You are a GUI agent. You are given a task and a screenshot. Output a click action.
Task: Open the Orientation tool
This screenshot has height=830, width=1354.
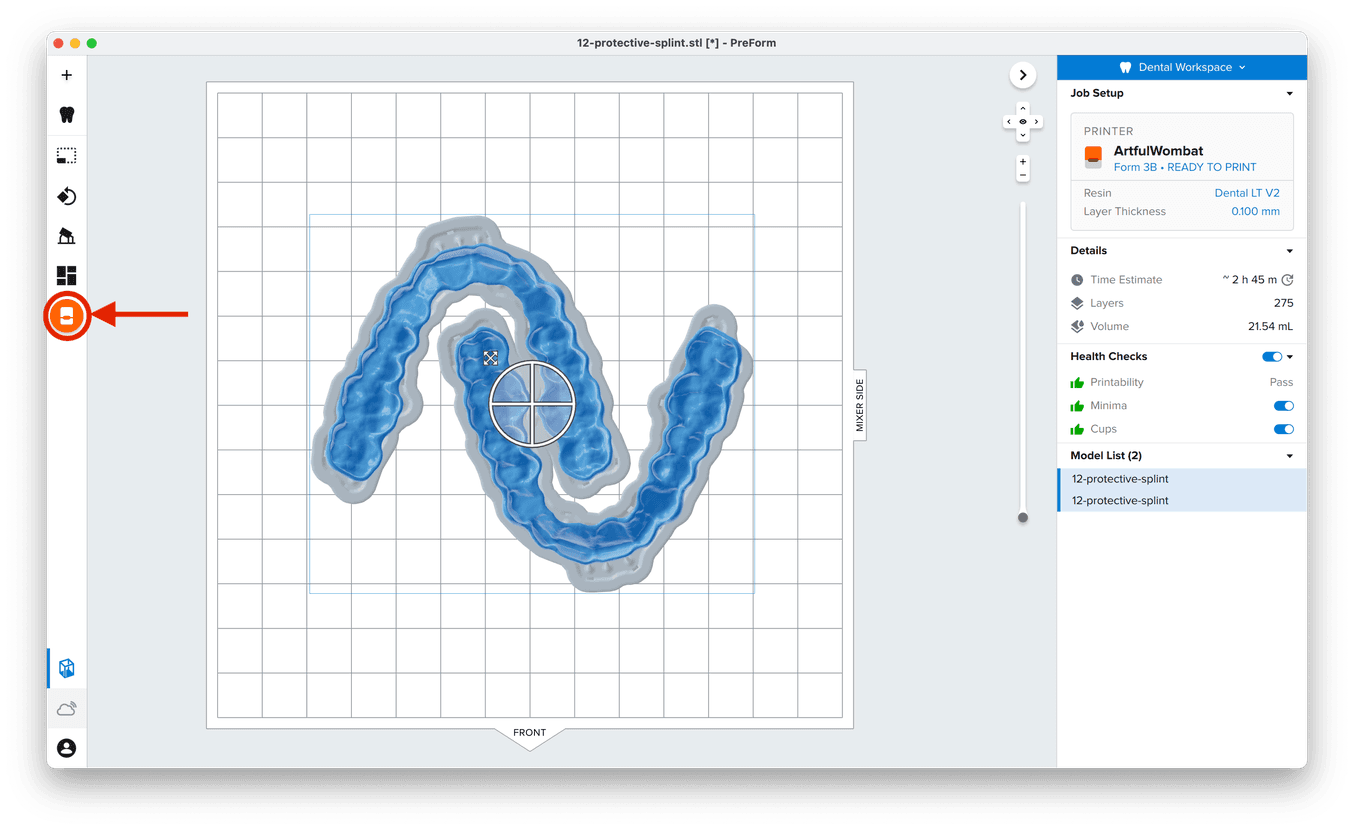[x=67, y=196]
